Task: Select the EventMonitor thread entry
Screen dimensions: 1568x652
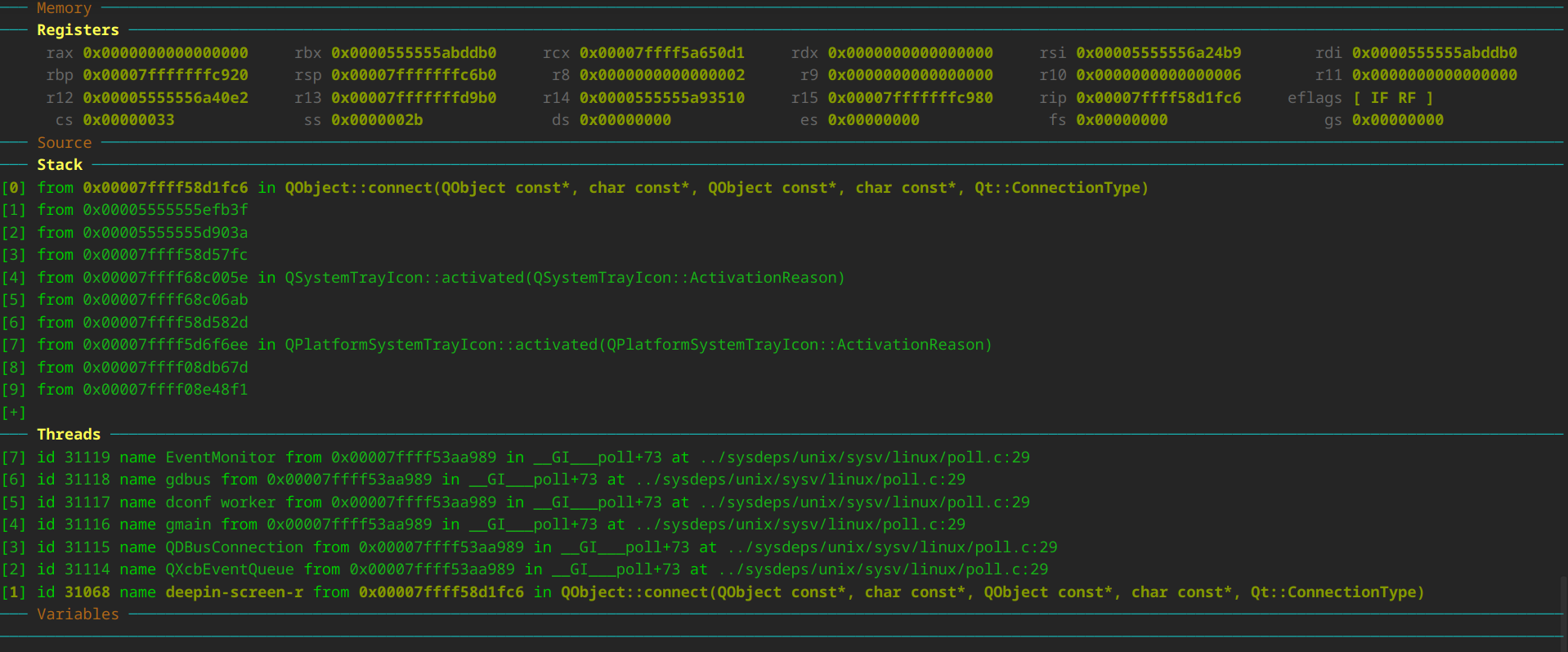Action: pyautogui.click(x=221, y=458)
